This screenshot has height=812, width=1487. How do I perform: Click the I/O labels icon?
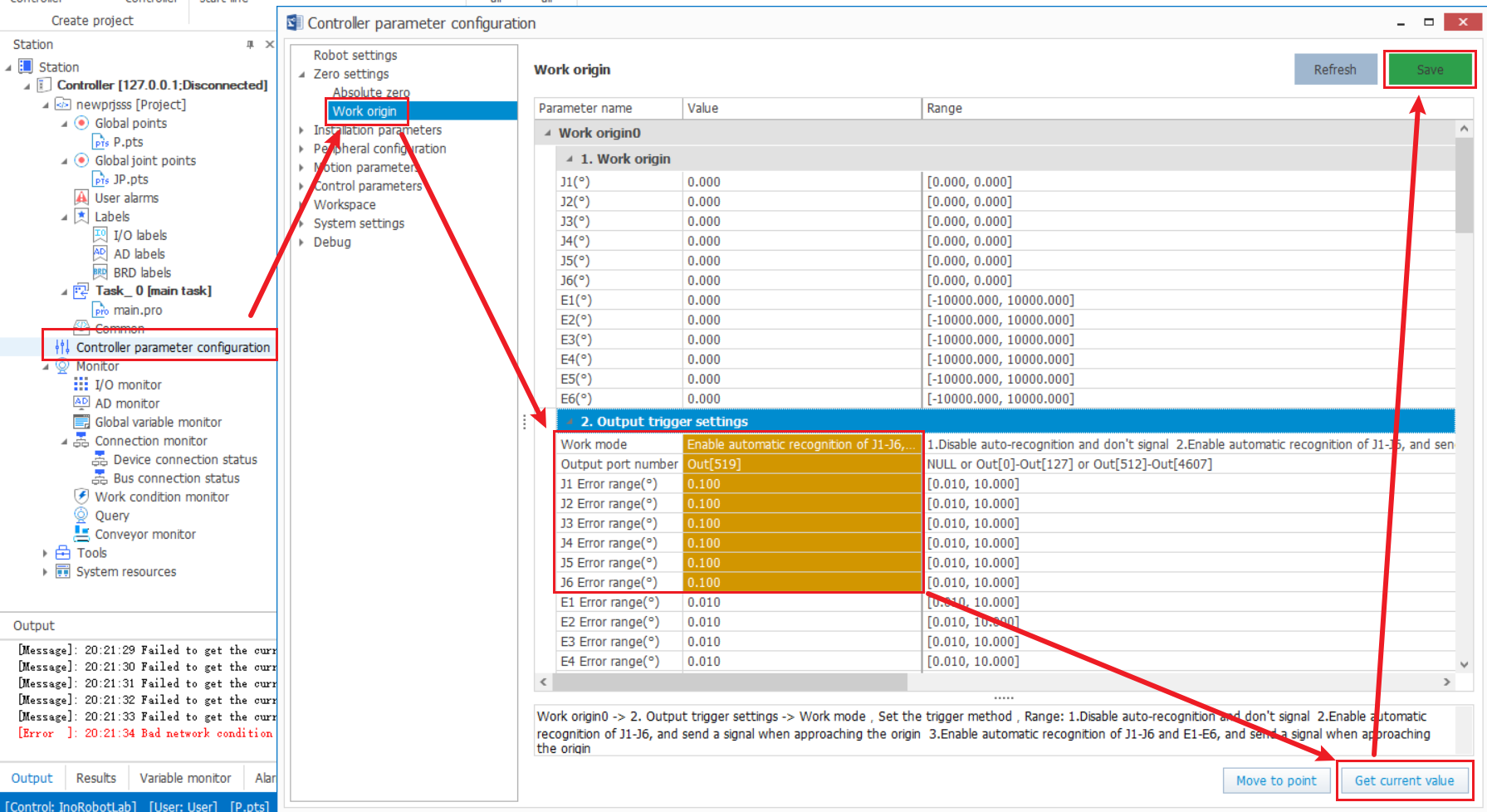click(x=100, y=235)
